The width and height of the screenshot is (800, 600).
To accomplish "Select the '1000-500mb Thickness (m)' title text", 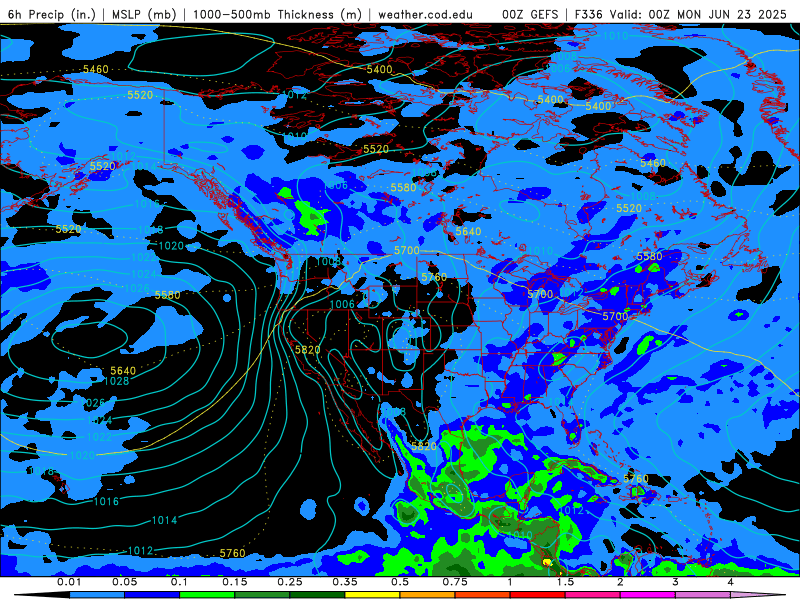I will 277,14.
